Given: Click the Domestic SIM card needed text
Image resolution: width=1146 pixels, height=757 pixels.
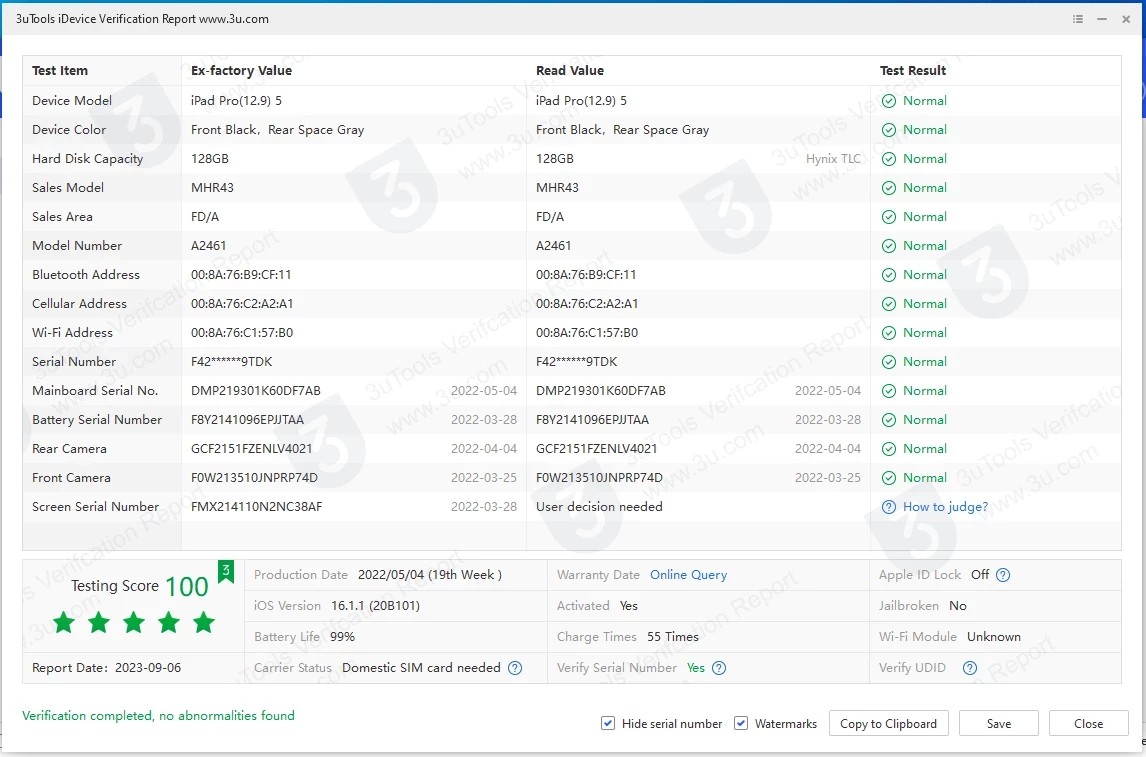Looking at the screenshot, I should pyautogui.click(x=422, y=668).
